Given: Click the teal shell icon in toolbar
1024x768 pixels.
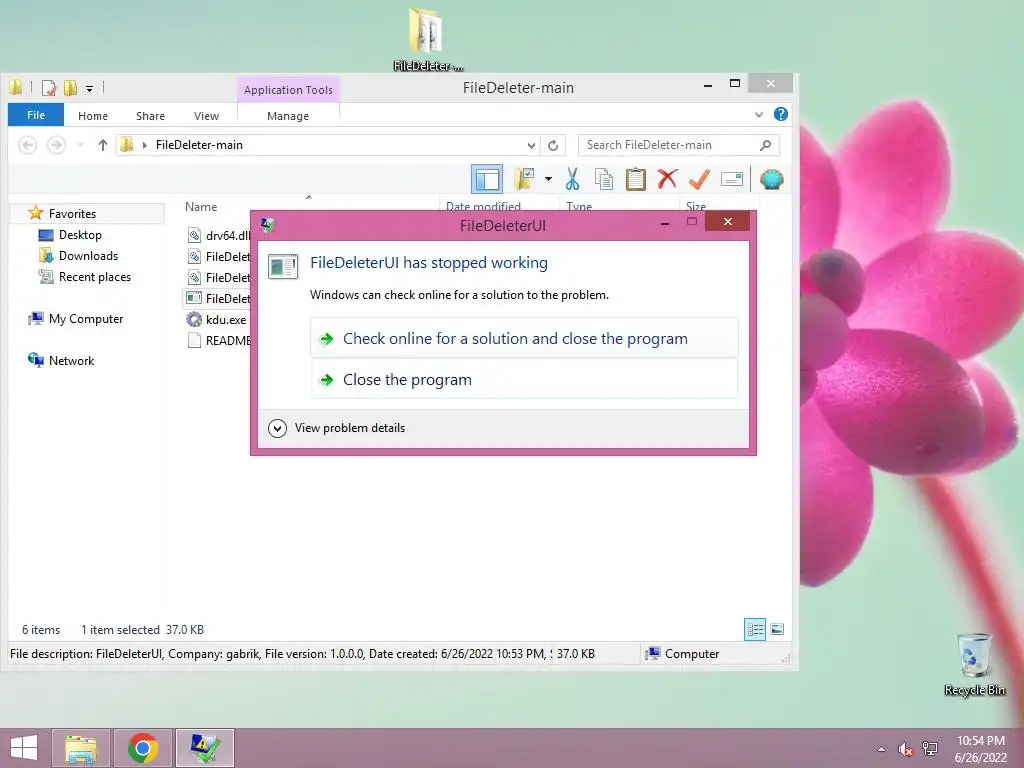Looking at the screenshot, I should pos(771,179).
